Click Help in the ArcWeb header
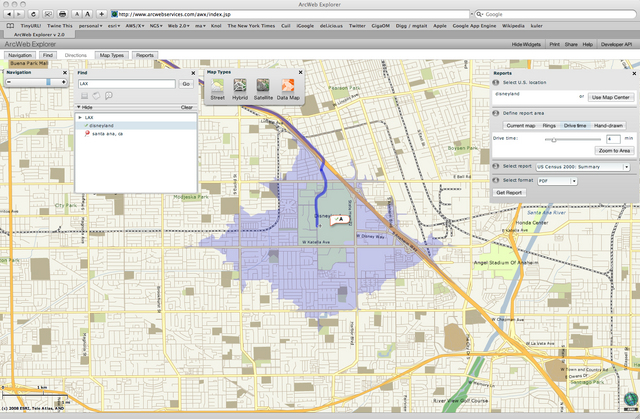The height and width of the screenshot is (419, 640). click(x=587, y=44)
